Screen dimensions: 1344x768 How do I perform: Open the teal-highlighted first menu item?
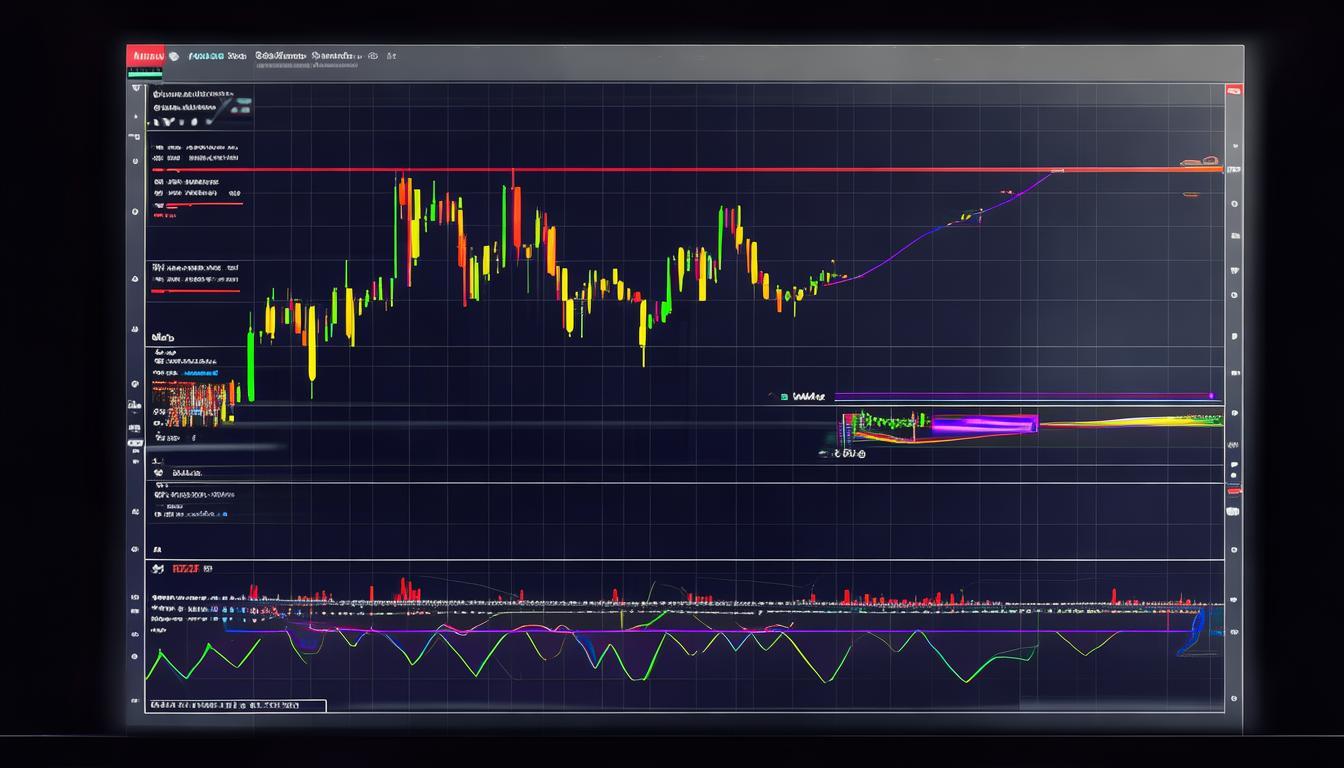205,57
